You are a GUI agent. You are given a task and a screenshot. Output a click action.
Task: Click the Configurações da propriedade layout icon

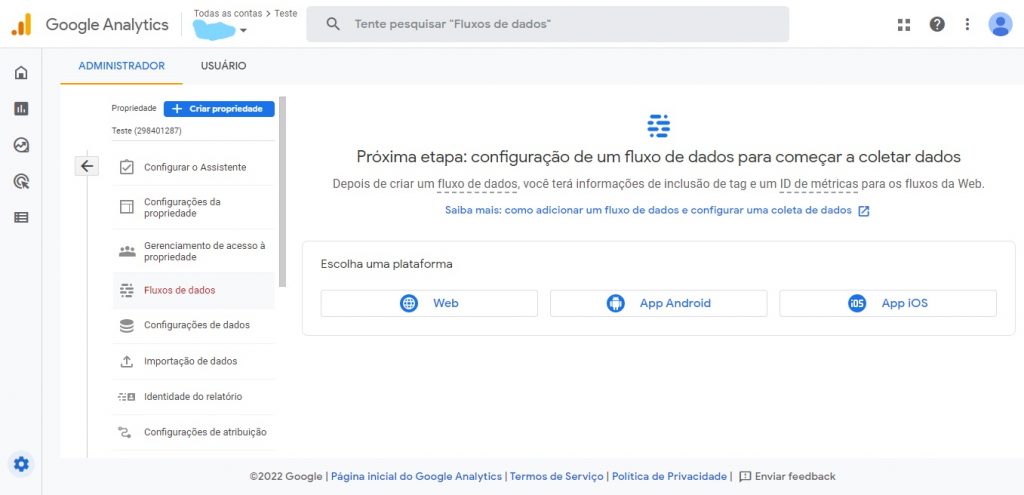(127, 207)
